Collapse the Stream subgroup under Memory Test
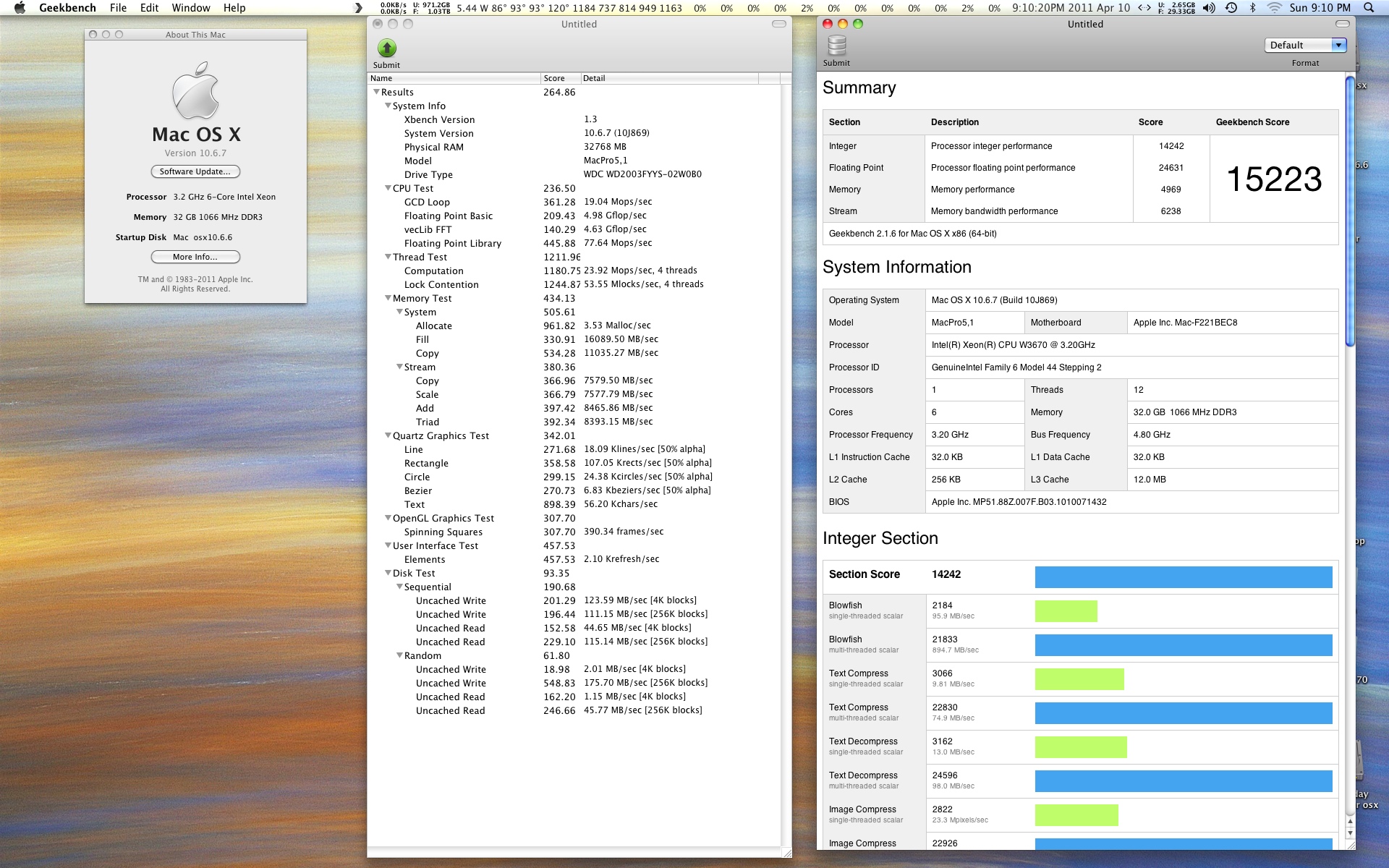Viewport: 1389px width, 868px height. point(399,367)
